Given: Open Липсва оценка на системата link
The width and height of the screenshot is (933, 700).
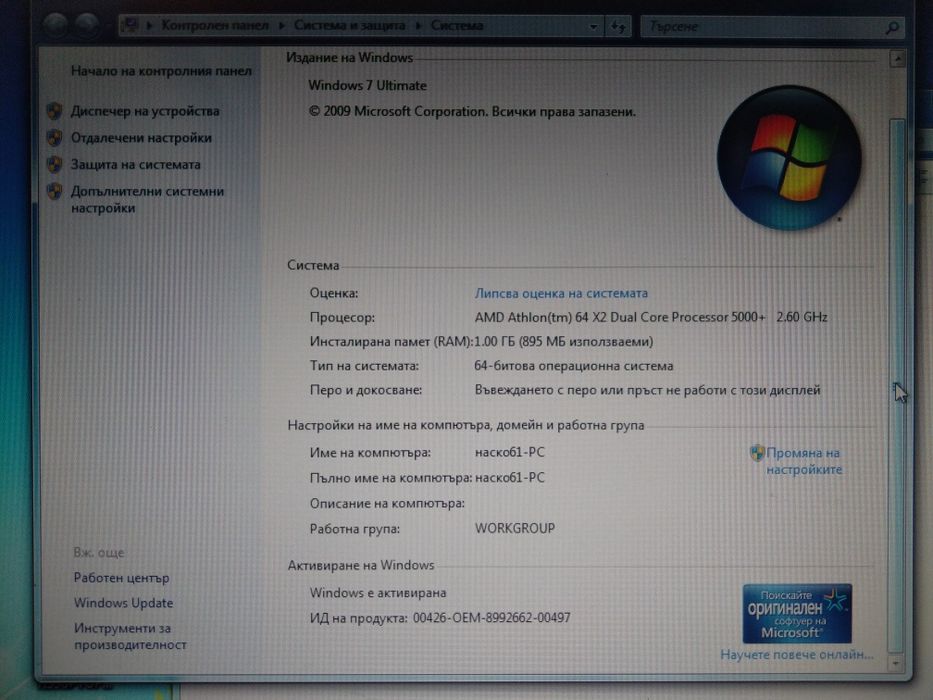Looking at the screenshot, I should click(561, 293).
